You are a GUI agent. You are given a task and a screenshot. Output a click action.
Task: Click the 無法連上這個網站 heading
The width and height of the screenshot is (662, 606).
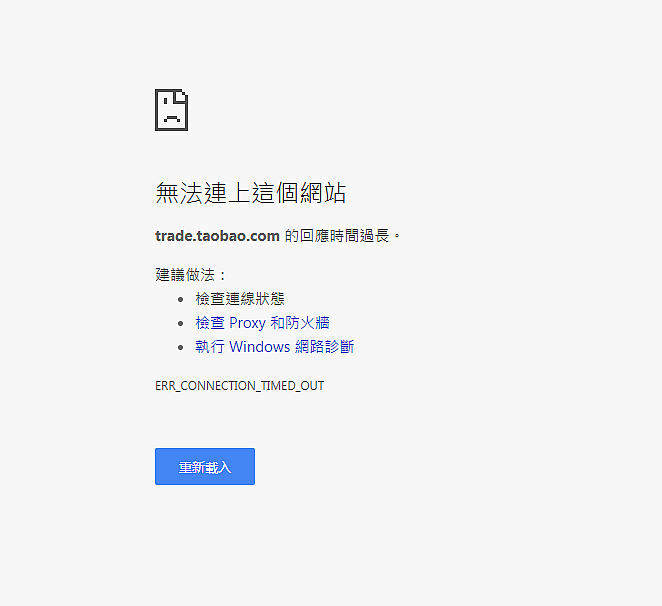251,193
